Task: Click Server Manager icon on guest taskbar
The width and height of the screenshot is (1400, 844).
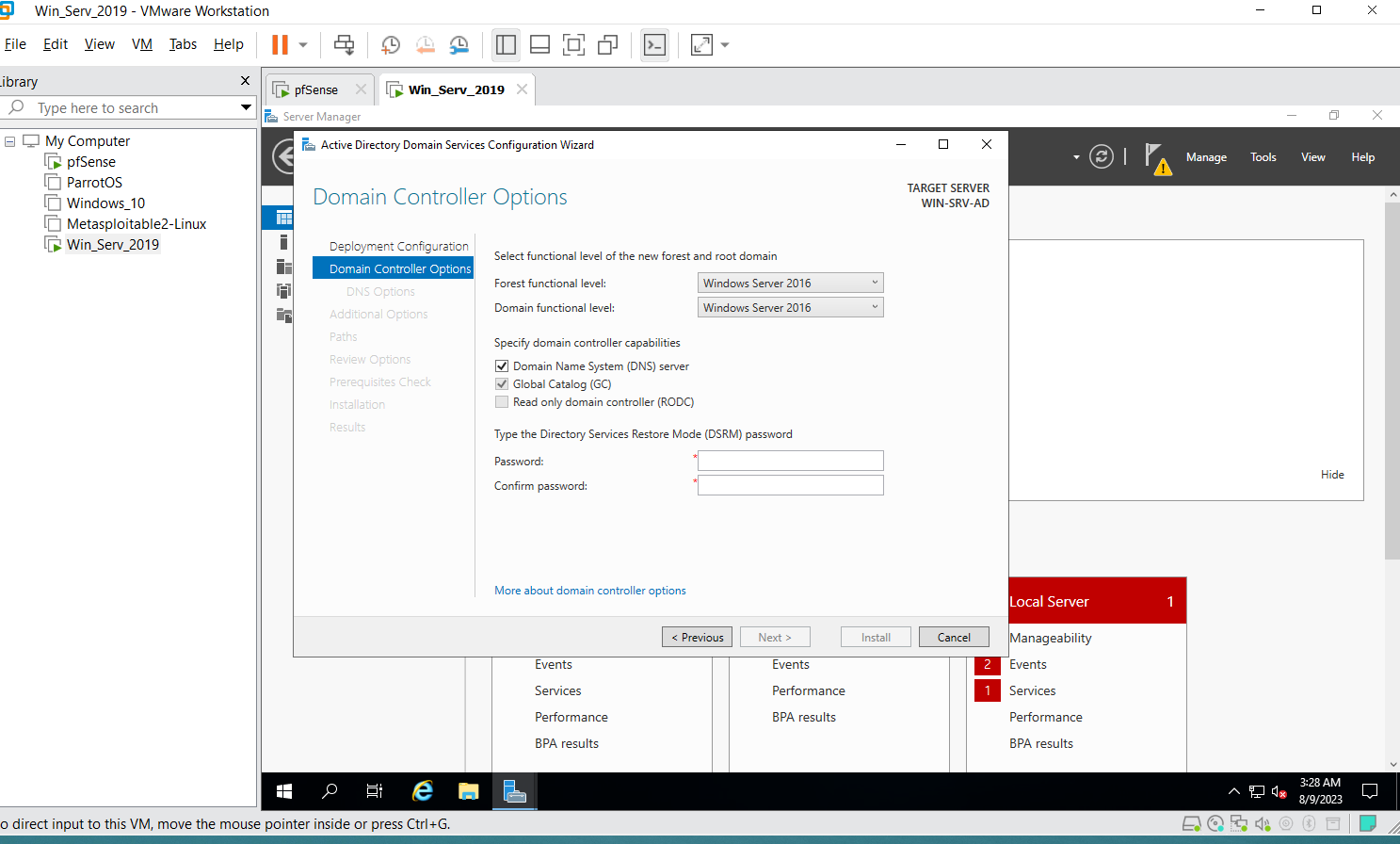Action: coord(514,791)
